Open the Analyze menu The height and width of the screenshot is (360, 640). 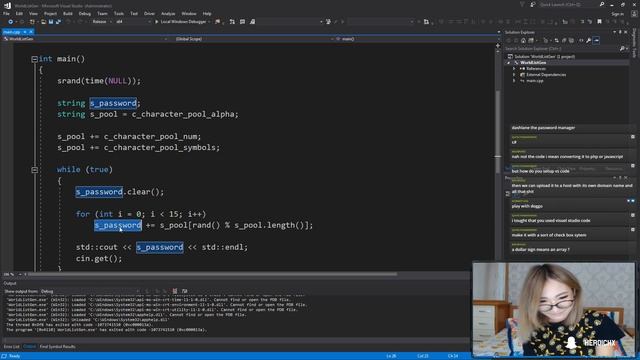tap(168, 13)
